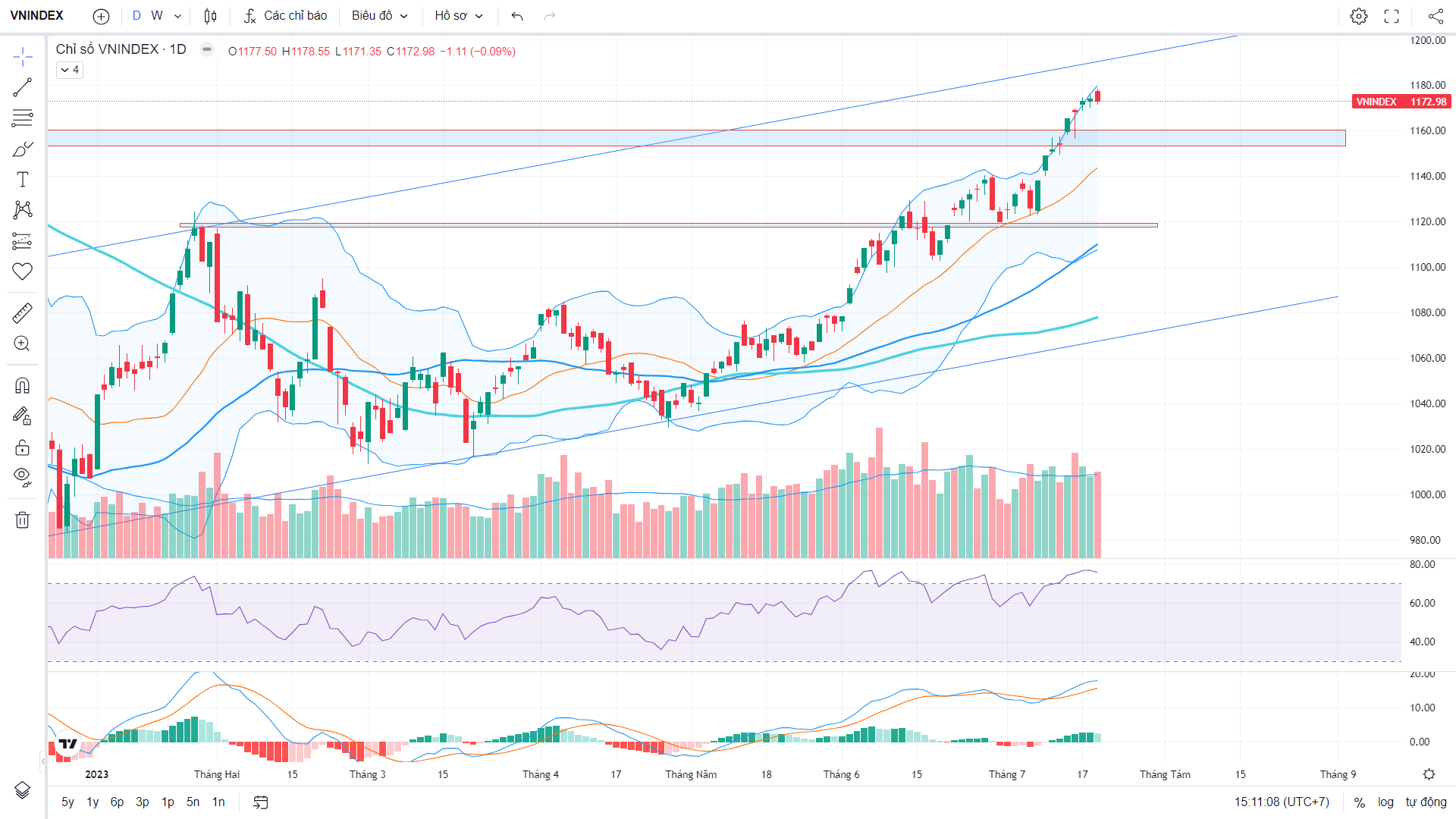This screenshot has width=1456, height=819.
Task: Open the candlestick chart style picker
Action: 210,16
